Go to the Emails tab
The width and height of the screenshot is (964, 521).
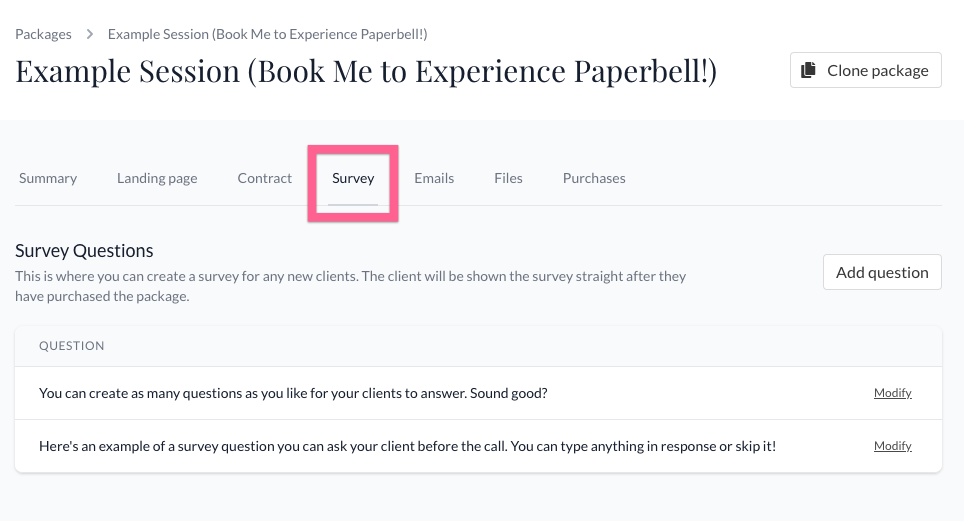(x=434, y=178)
